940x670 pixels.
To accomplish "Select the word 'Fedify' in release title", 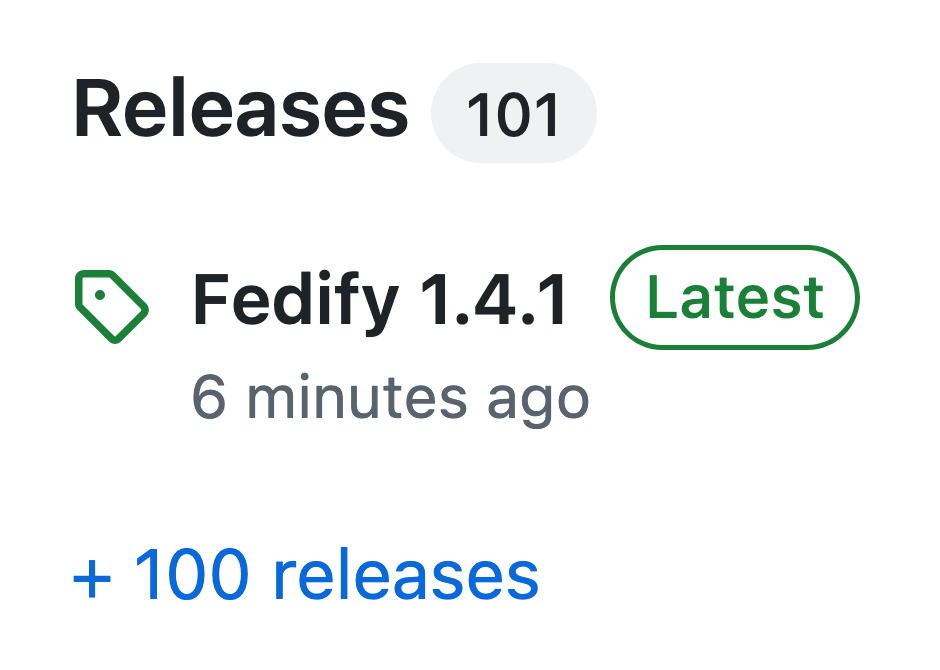I will pos(296,299).
